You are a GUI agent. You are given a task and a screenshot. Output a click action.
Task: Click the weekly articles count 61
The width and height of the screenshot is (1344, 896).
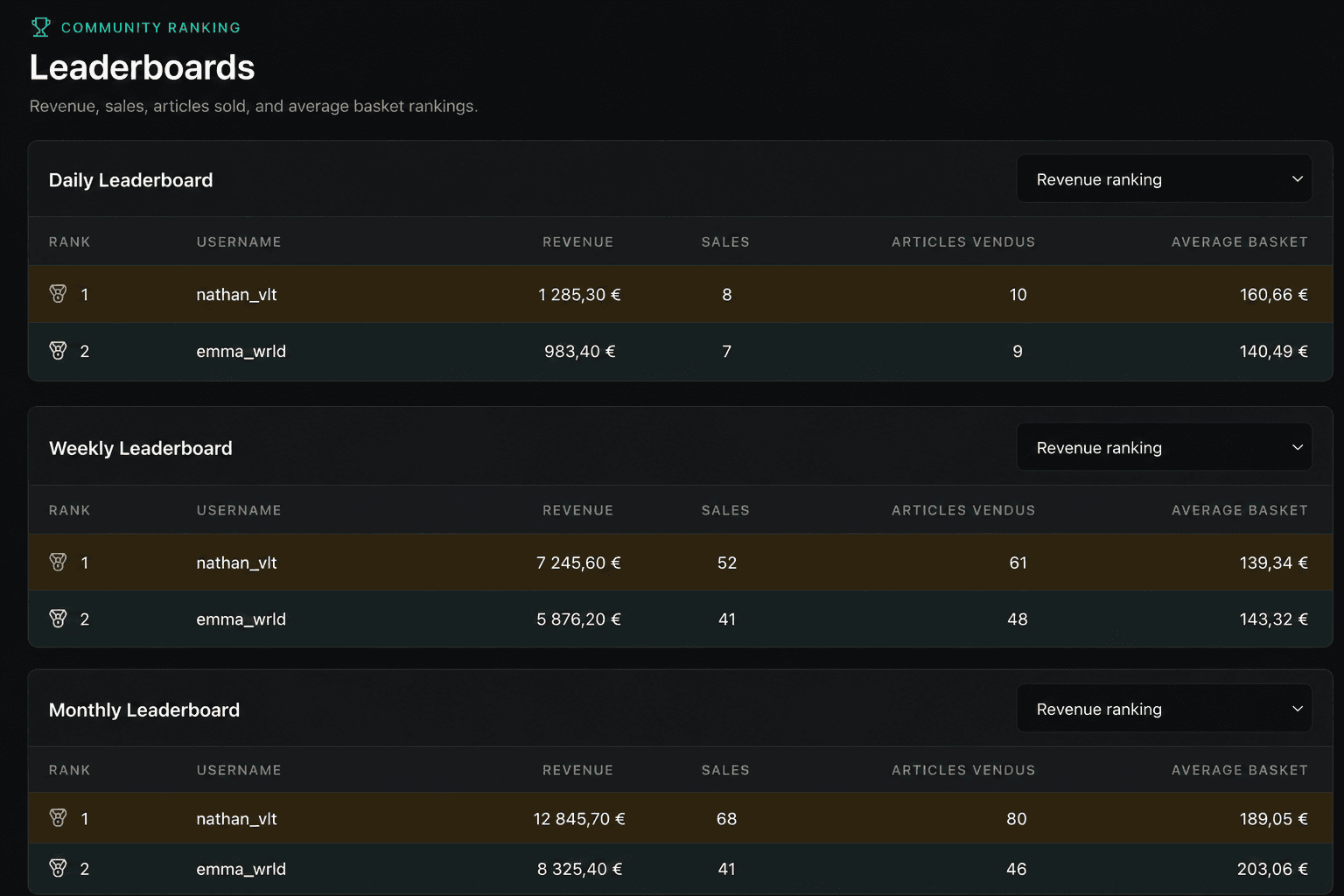(x=1018, y=563)
